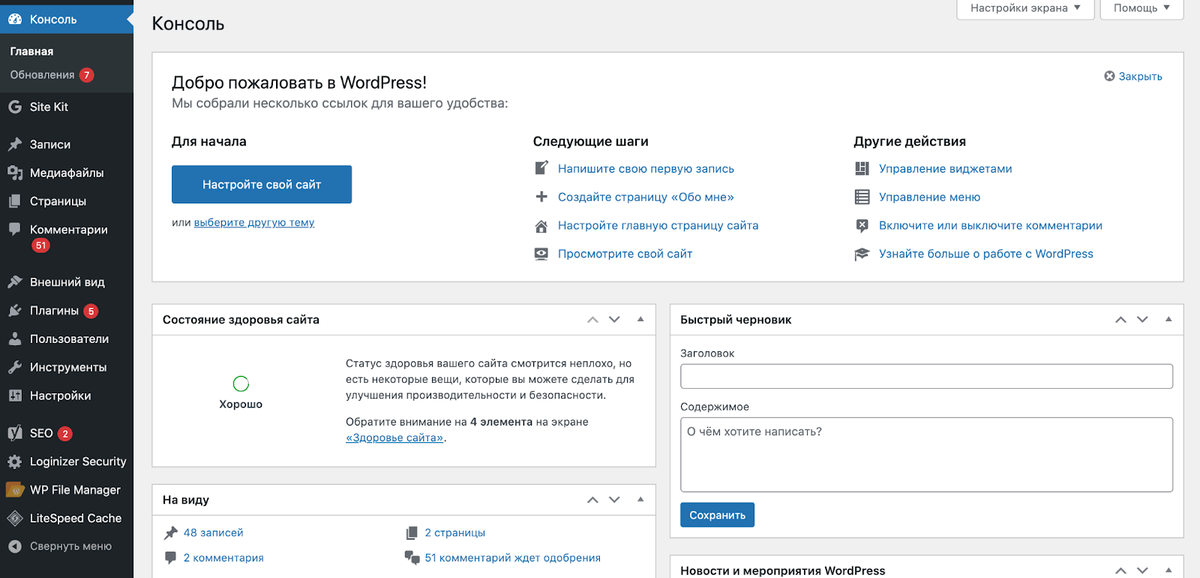Follow the Управление виджетами link
The height and width of the screenshot is (578, 1200).
pyautogui.click(x=945, y=169)
